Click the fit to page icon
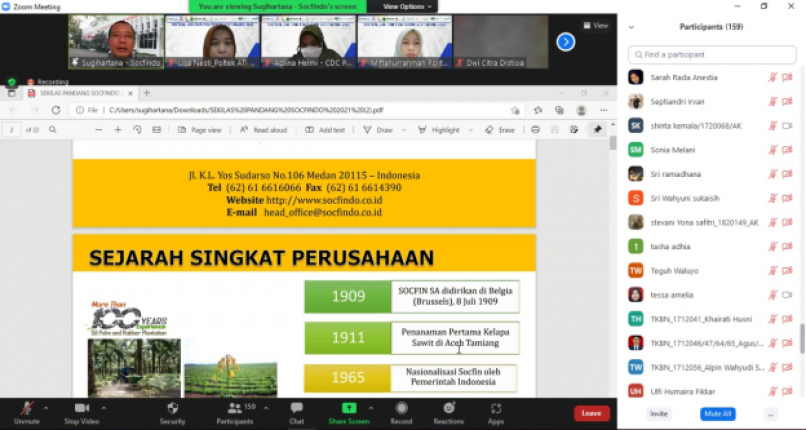Viewport: 806px width, 430px height. (157, 130)
